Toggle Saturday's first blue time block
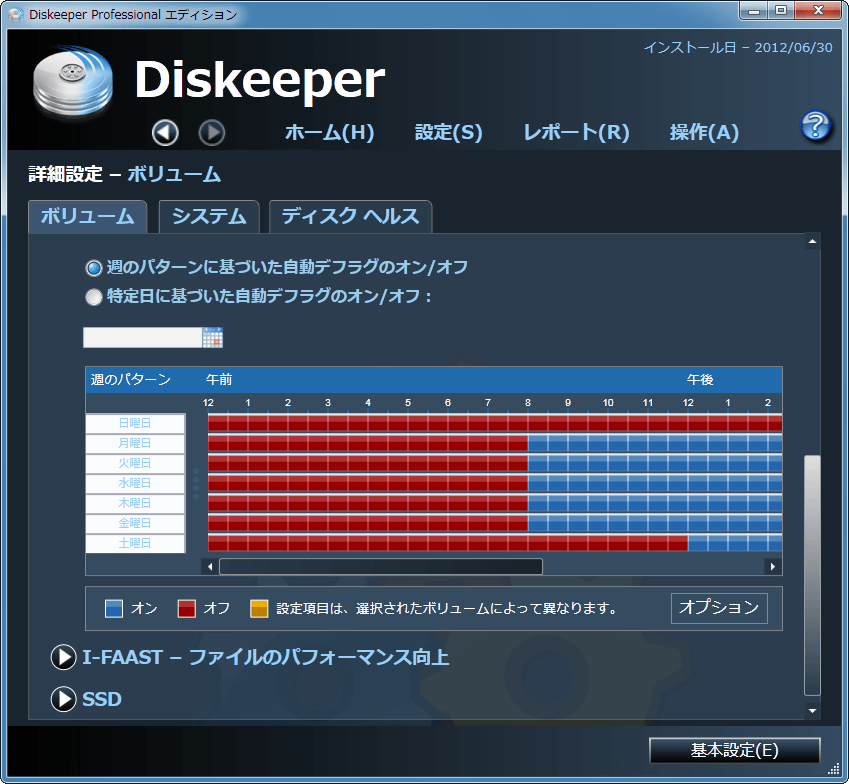 pos(698,543)
